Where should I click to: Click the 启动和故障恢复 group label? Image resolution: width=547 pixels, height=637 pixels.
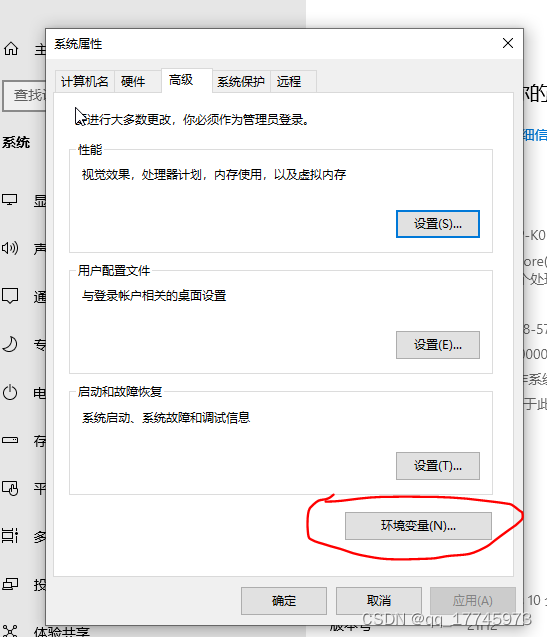tap(120, 392)
